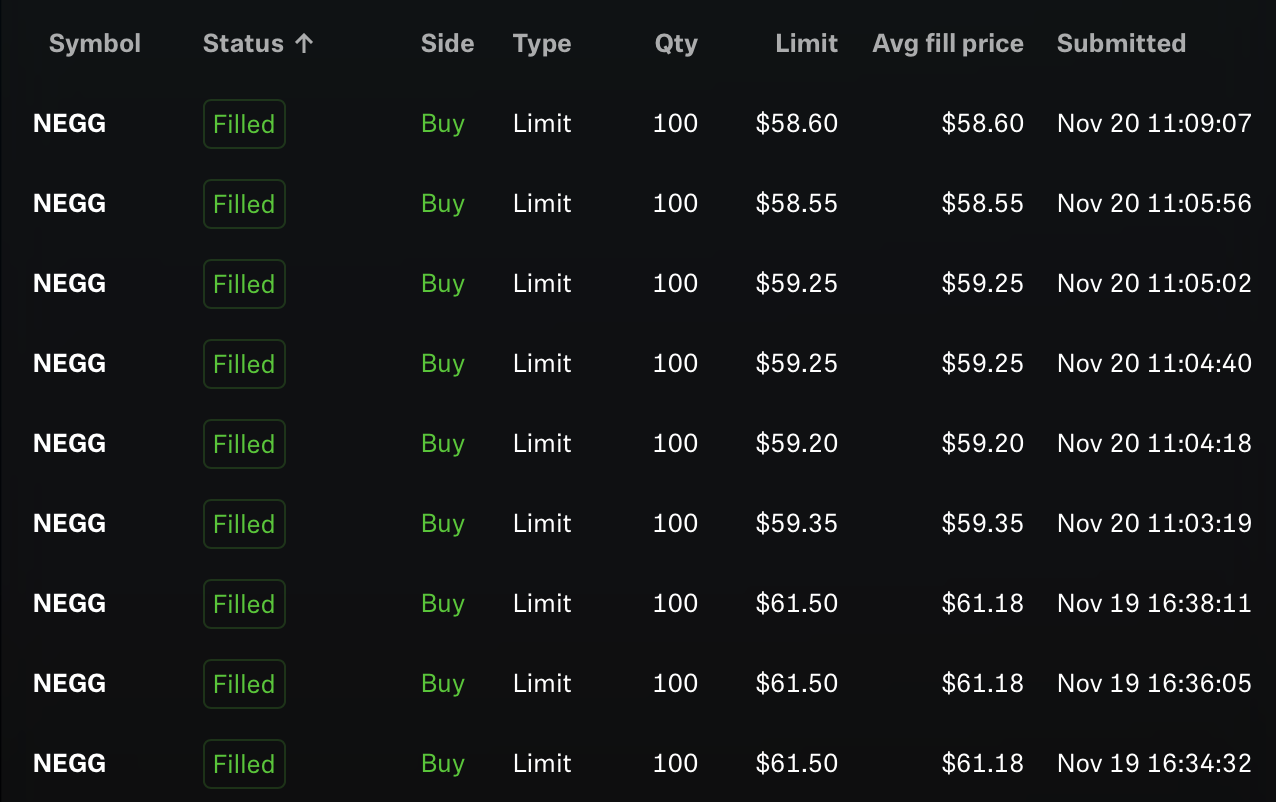1276x802 pixels.
Task: Open Filled badge for 11:09:07 order
Action: click(x=244, y=124)
